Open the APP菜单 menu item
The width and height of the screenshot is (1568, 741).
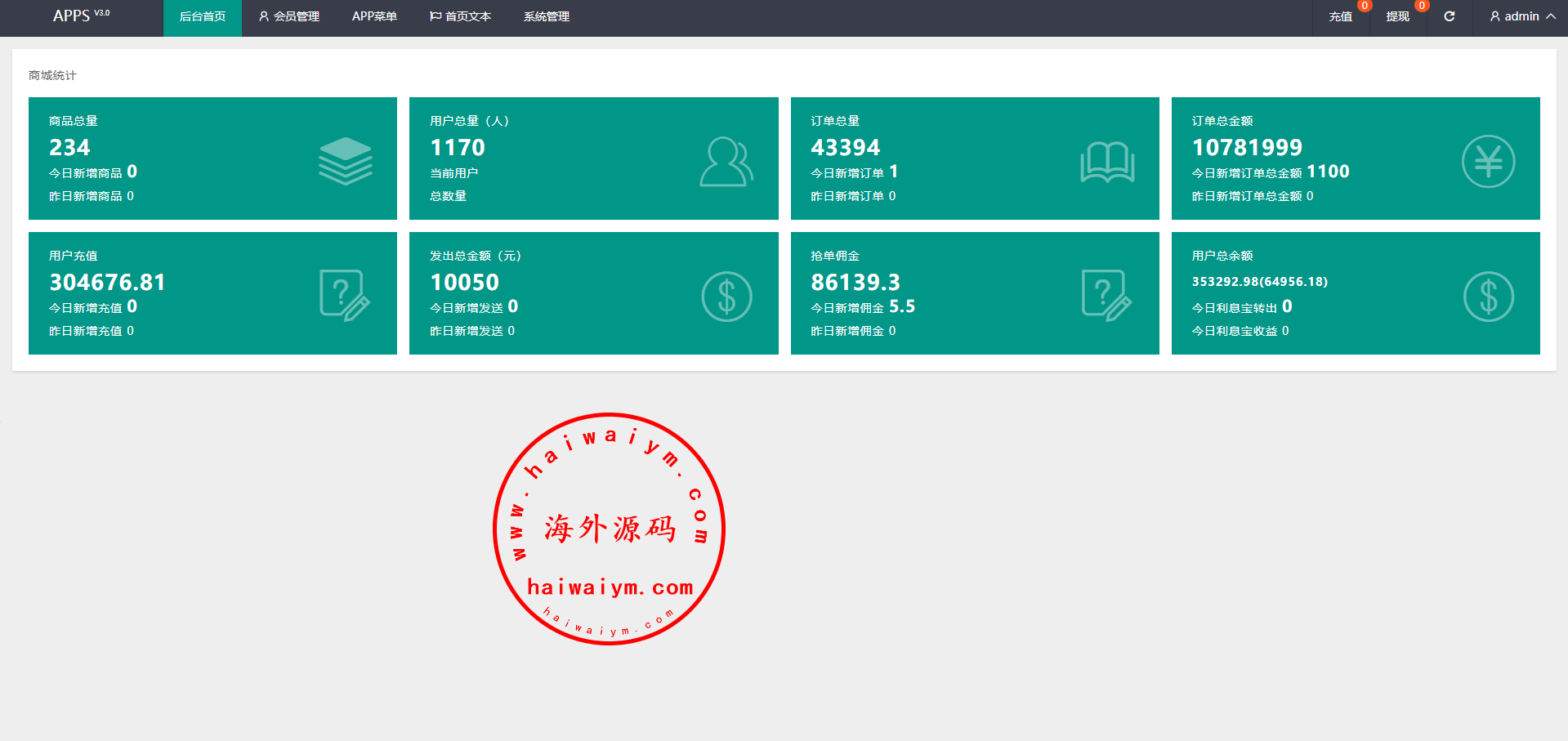[x=374, y=16]
